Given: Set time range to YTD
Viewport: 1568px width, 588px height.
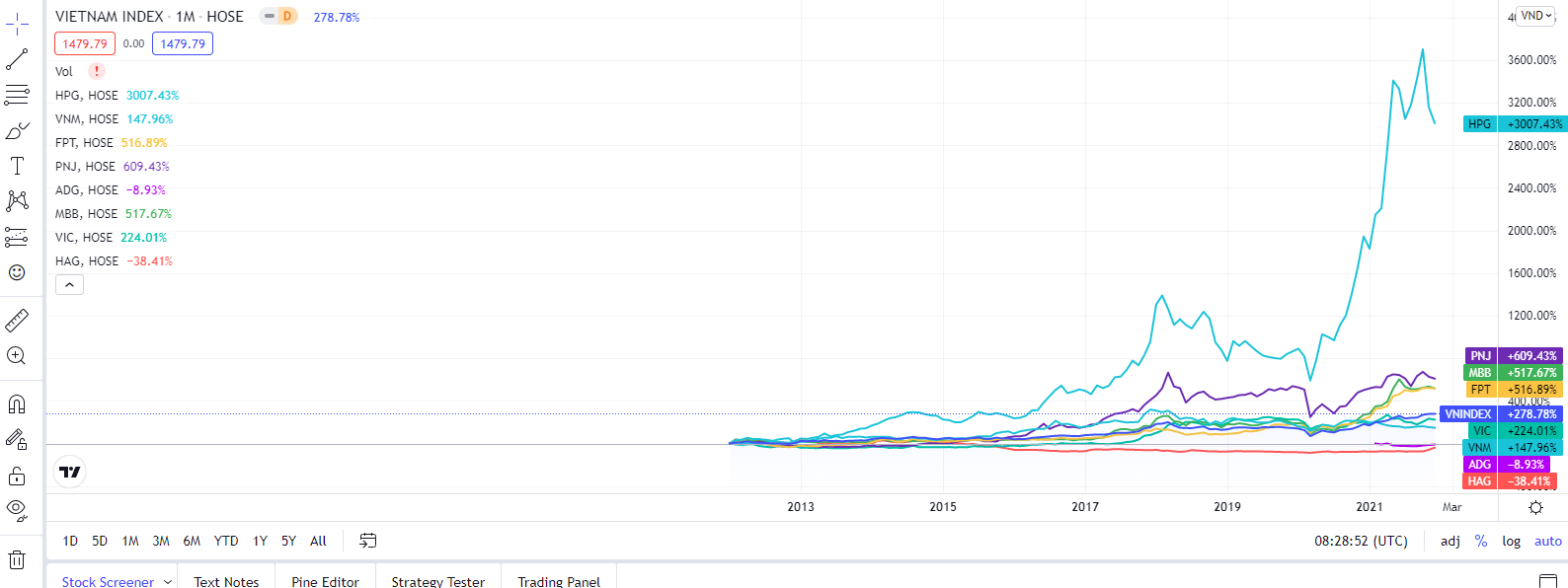Looking at the screenshot, I should (x=226, y=541).
